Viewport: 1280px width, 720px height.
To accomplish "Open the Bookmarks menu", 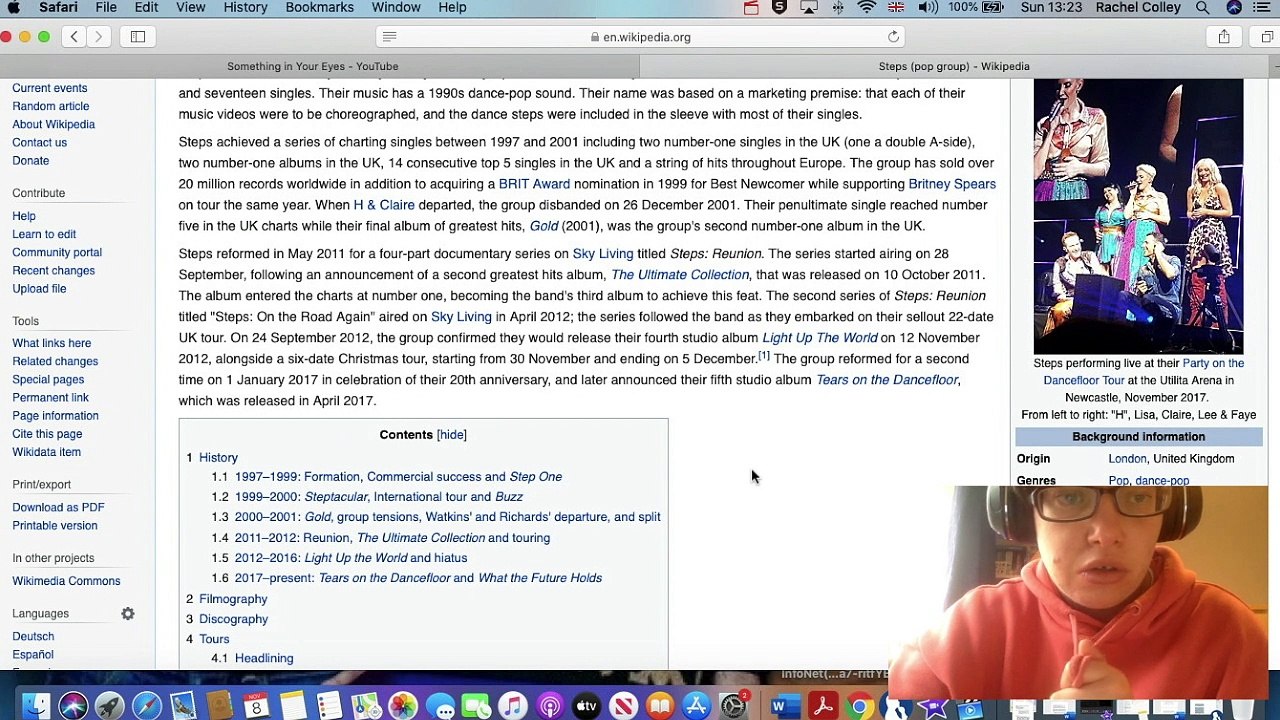I will click(319, 8).
